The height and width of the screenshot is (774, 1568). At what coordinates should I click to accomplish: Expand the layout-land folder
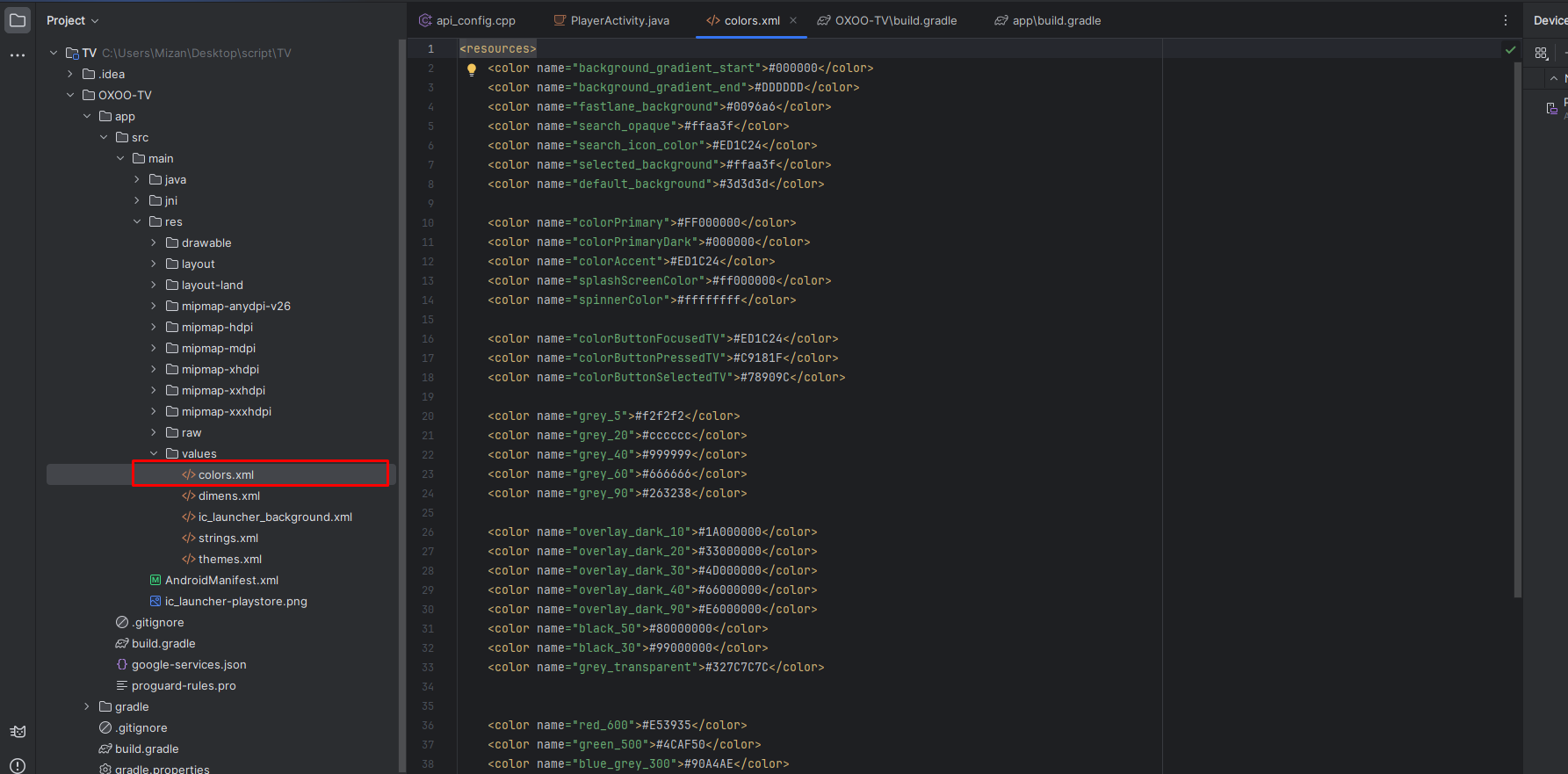(154, 285)
